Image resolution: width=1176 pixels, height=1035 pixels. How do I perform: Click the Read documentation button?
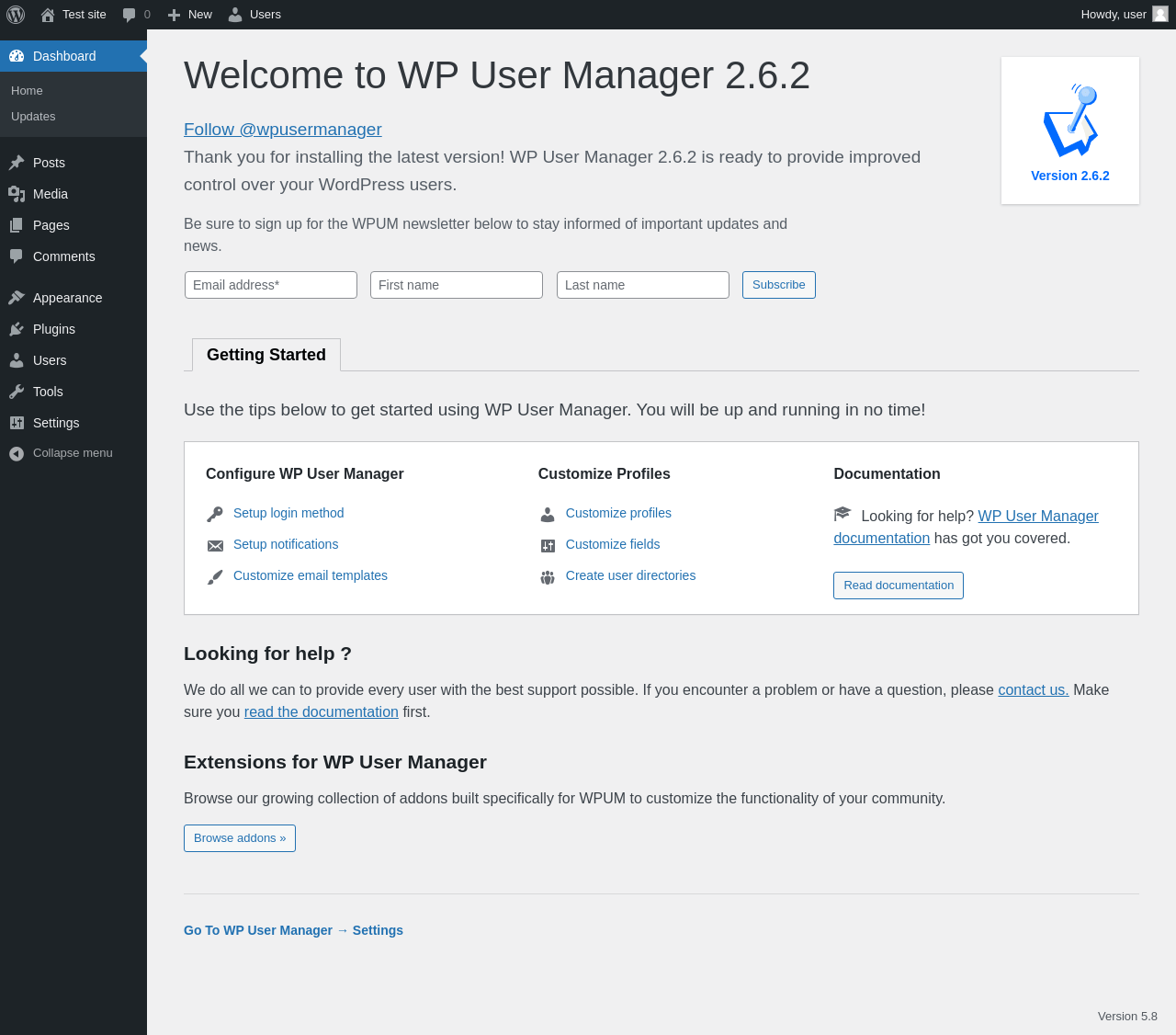[899, 586]
